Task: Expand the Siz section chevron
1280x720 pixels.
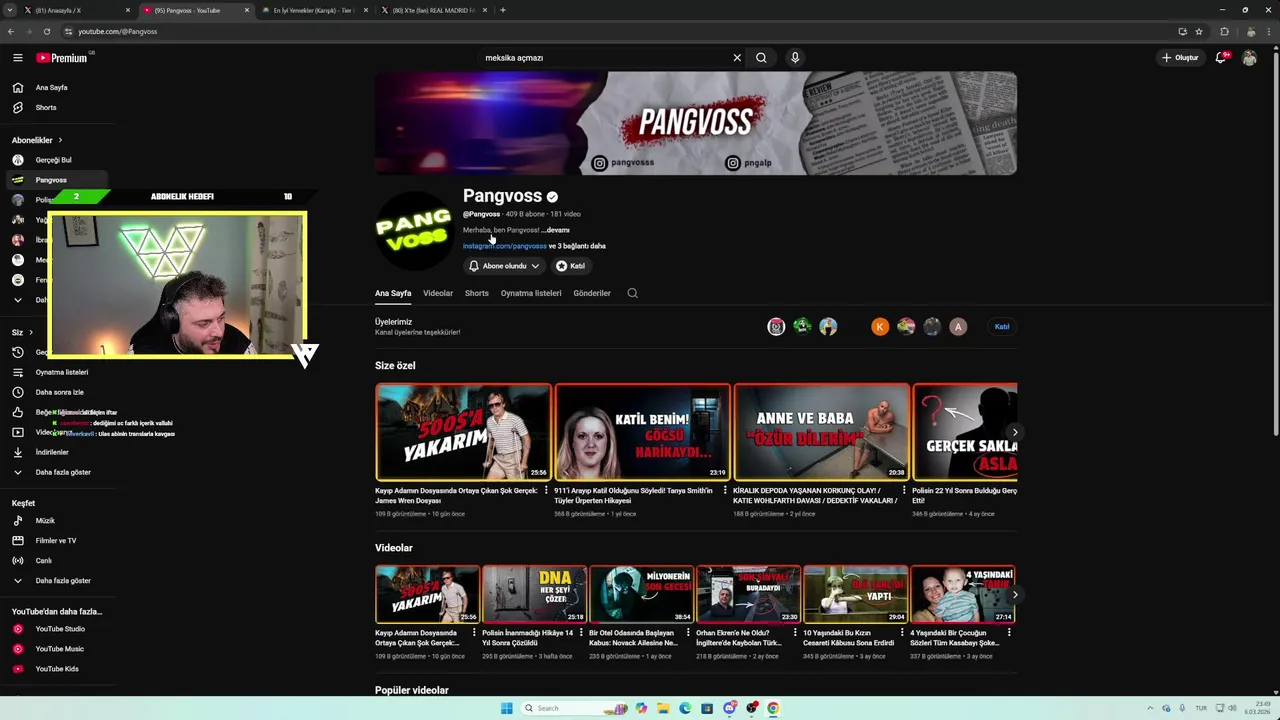Action: (31, 332)
